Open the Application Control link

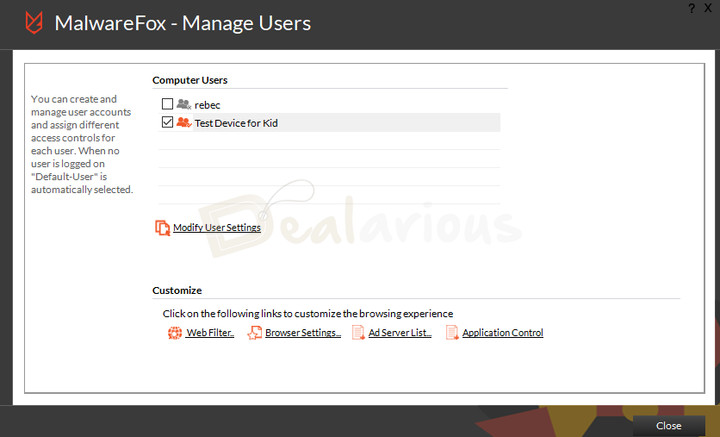503,333
